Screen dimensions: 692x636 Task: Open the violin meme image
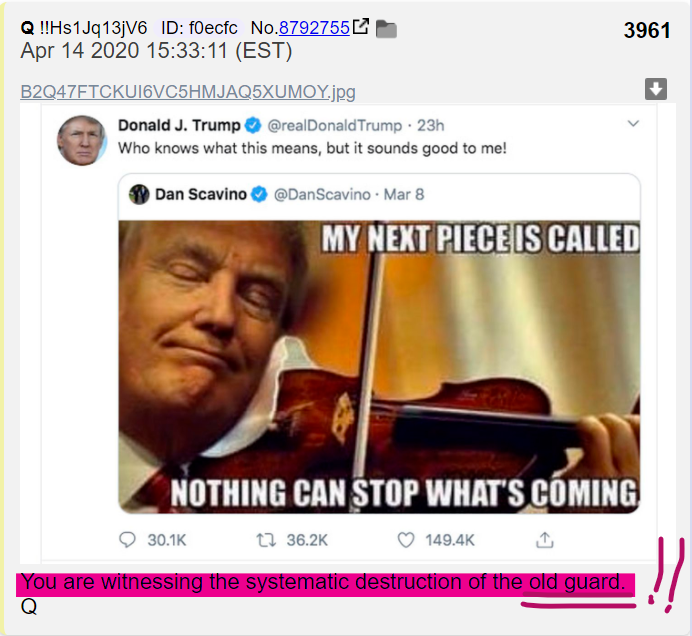[x=379, y=367]
